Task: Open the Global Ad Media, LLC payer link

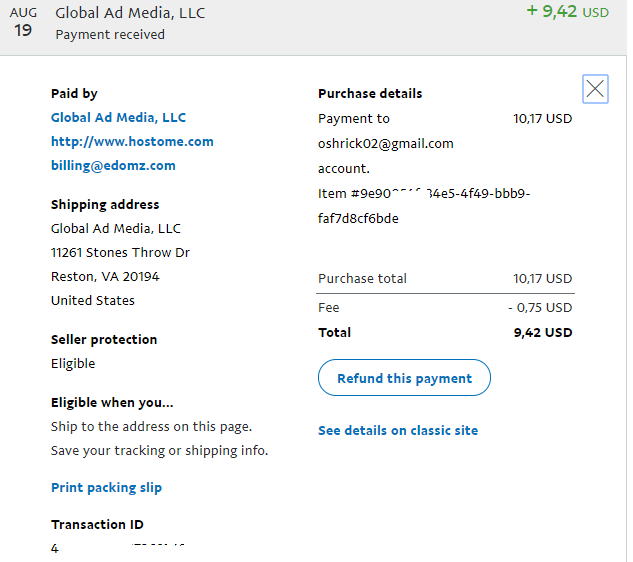Action: (118, 118)
